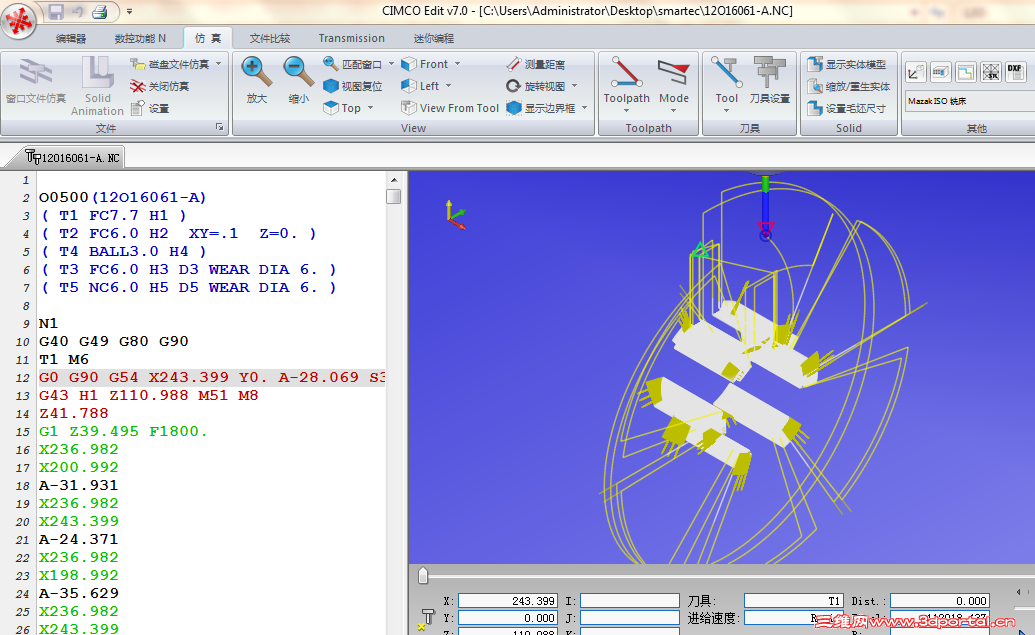Click code line 'G43 H1 Z110.988 M51 M8'
Image resolution: width=1035 pixels, height=635 pixels.
click(x=149, y=395)
